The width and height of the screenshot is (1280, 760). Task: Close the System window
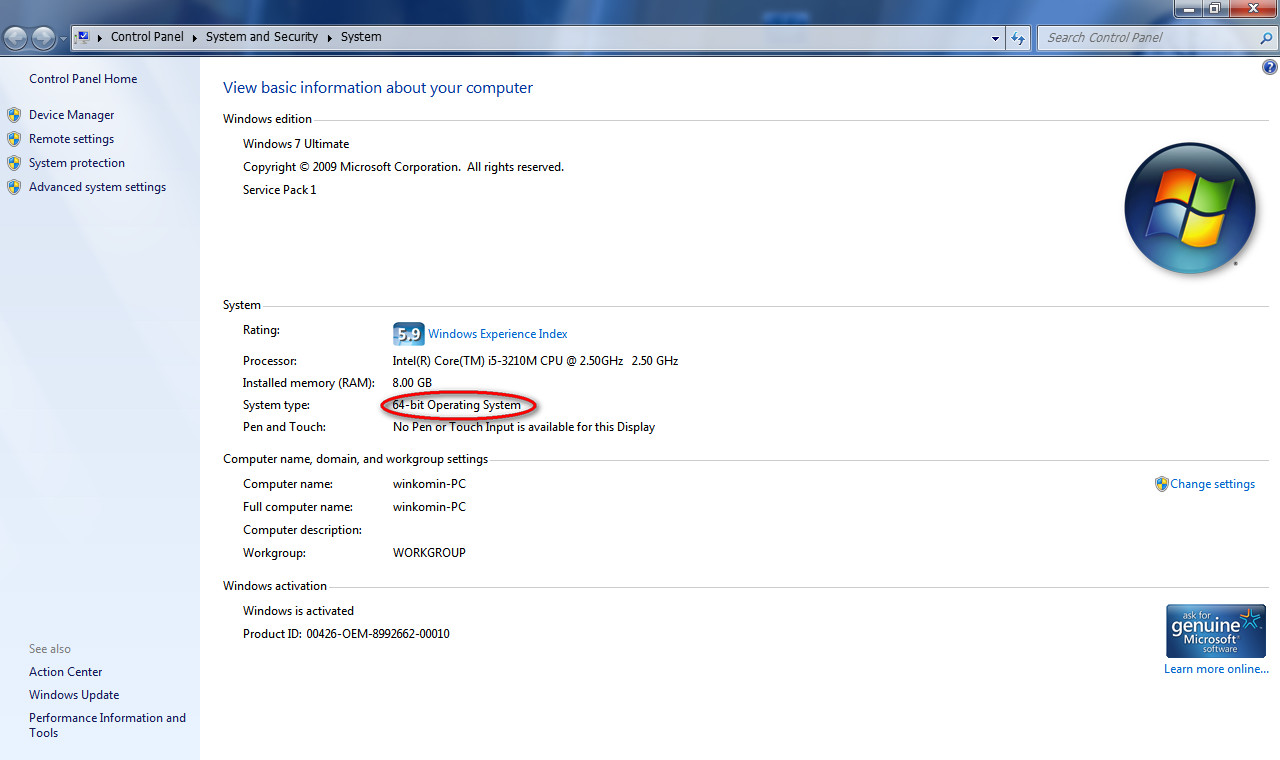pyautogui.click(x=1252, y=8)
